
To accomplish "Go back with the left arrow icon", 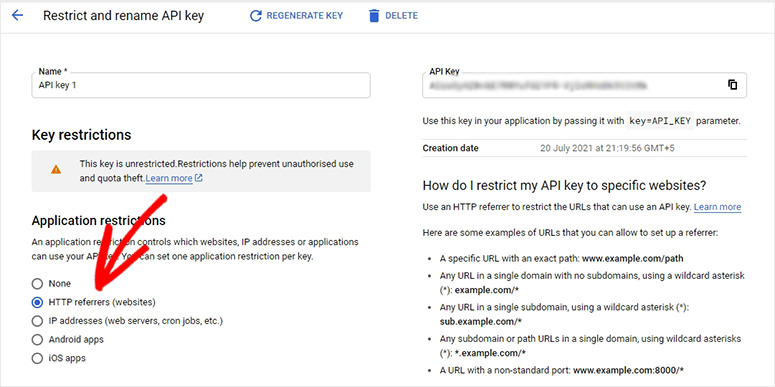I will 17,15.
